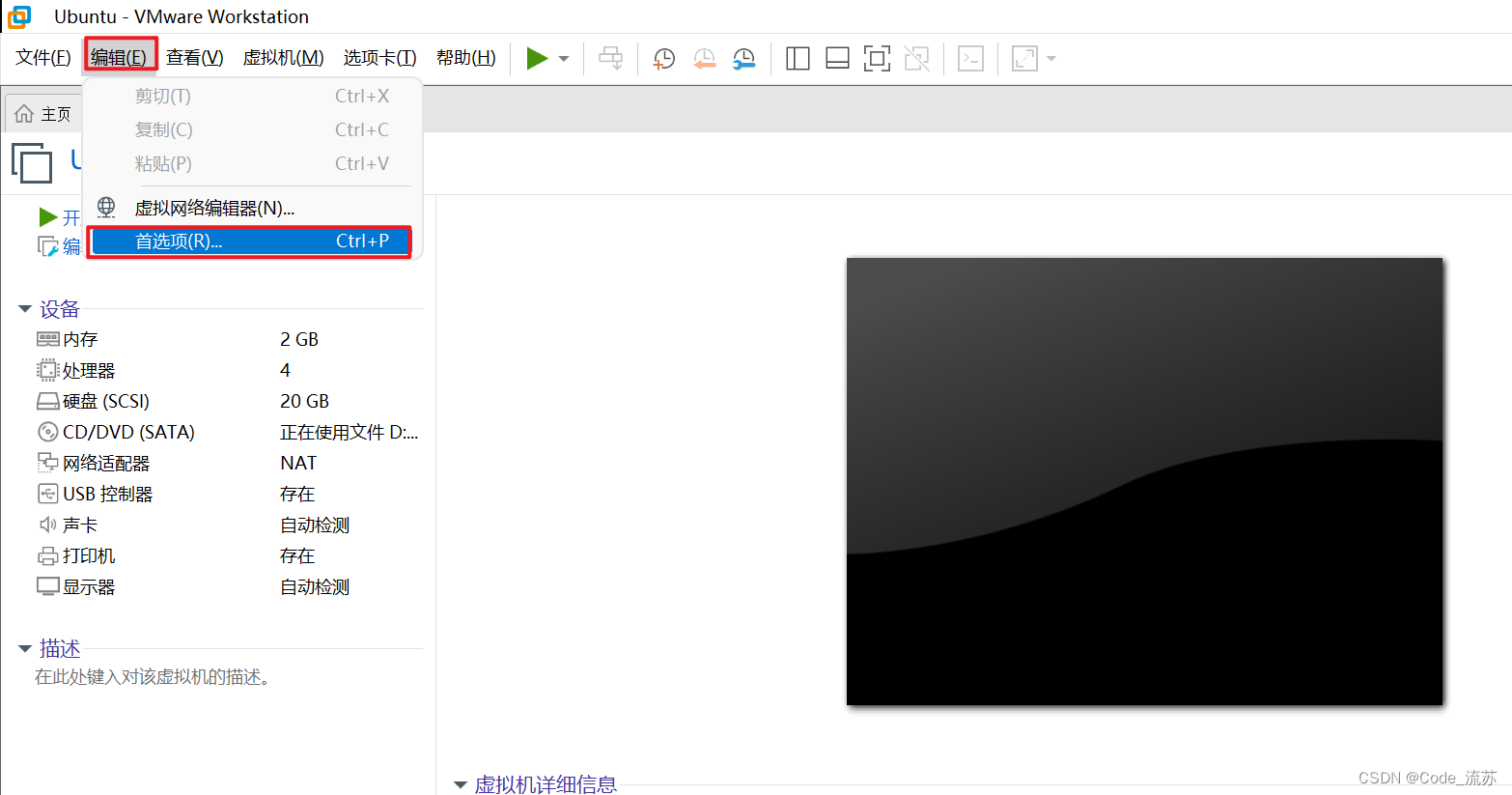Click the globe icon of the network editor entry
Image resolution: width=1512 pixels, height=795 pixels.
click(106, 208)
